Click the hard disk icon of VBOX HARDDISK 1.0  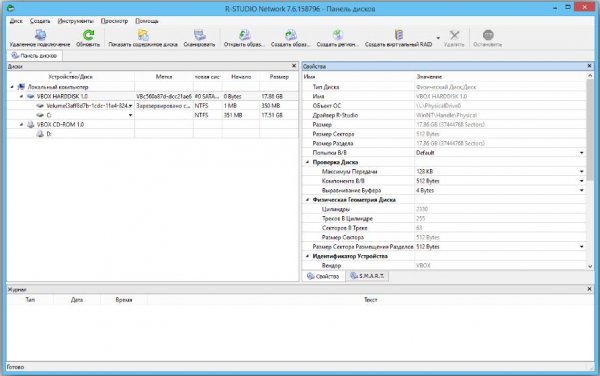31,96
